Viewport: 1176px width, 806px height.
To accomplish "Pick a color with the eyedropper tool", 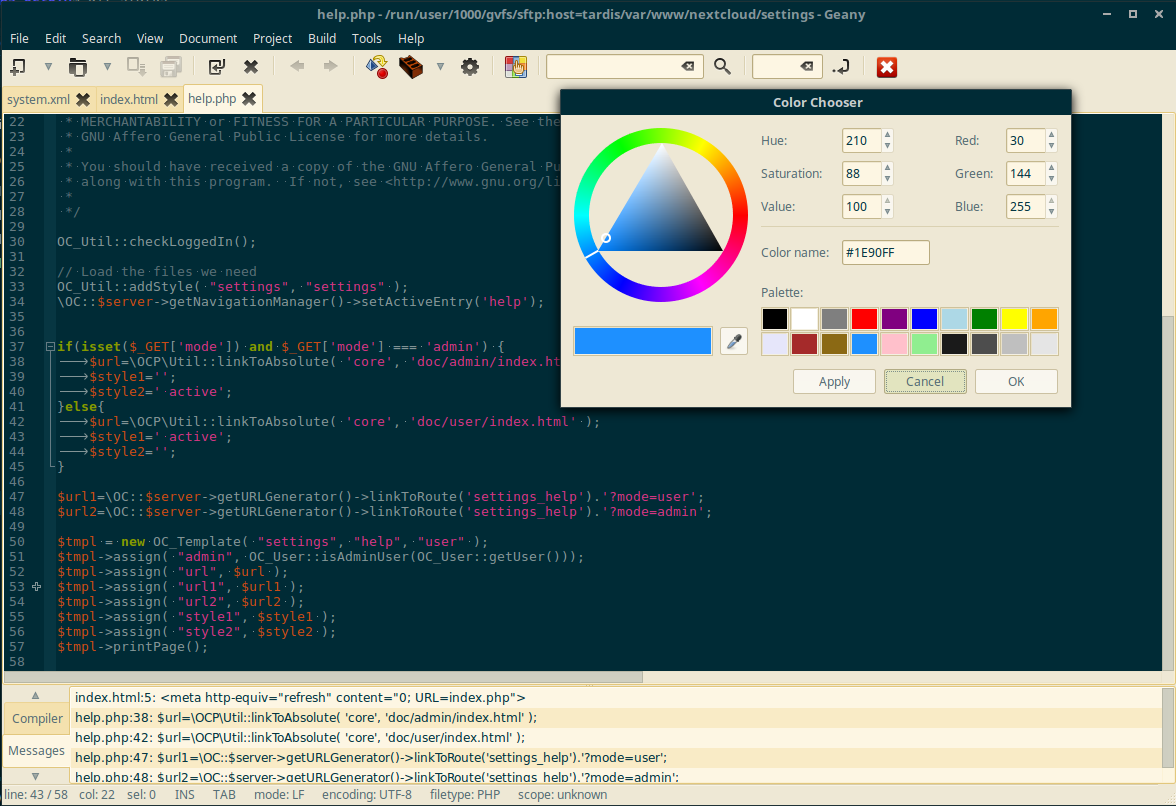I will click(x=734, y=340).
